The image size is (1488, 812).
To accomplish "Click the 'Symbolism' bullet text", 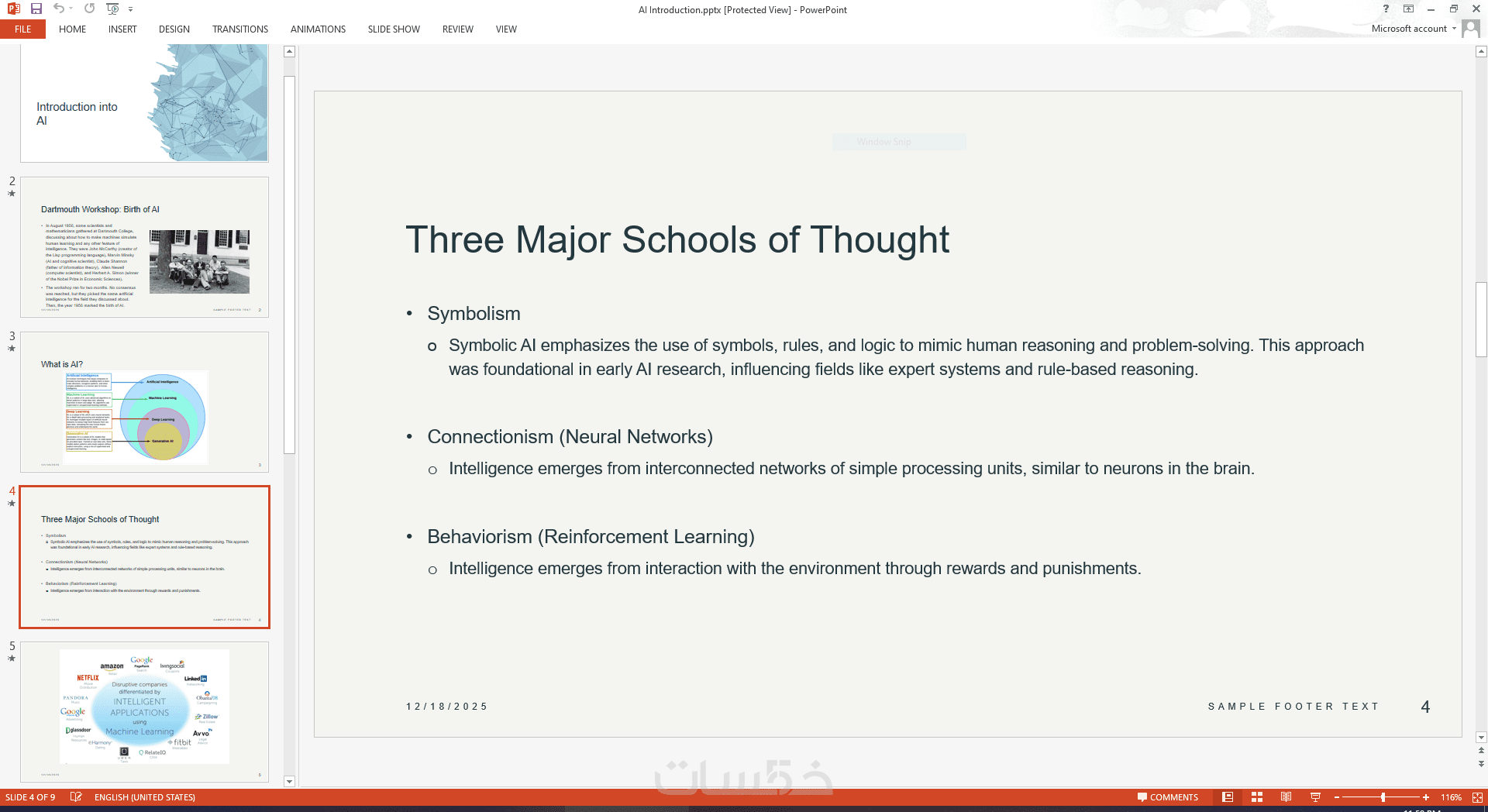I will (474, 314).
